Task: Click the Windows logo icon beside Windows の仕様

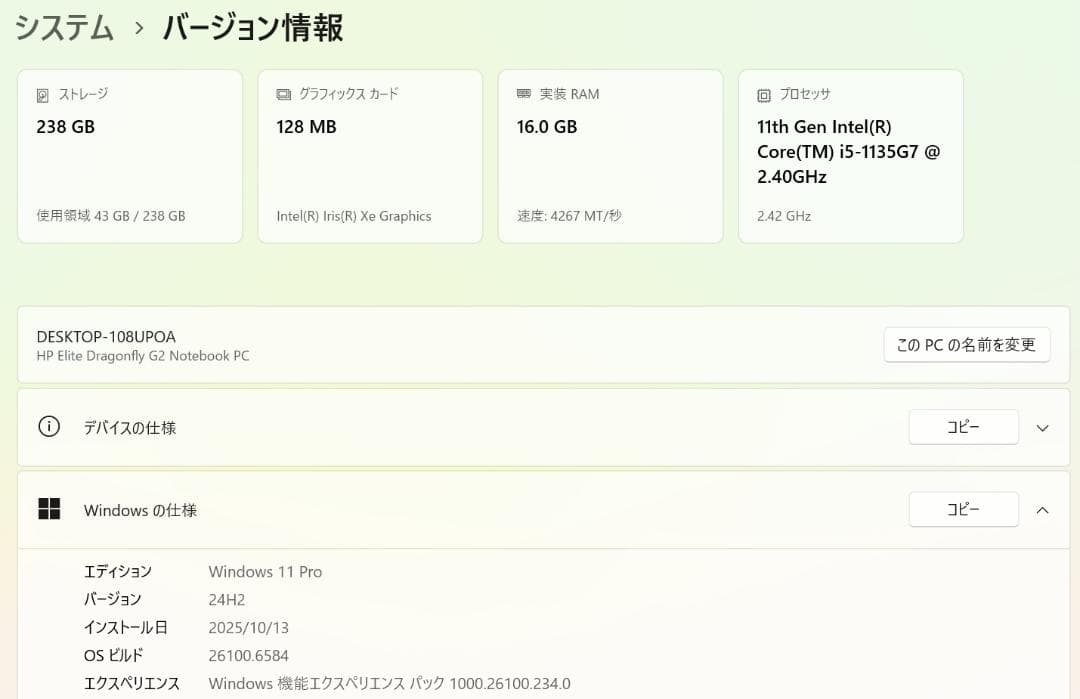Action: [49, 508]
